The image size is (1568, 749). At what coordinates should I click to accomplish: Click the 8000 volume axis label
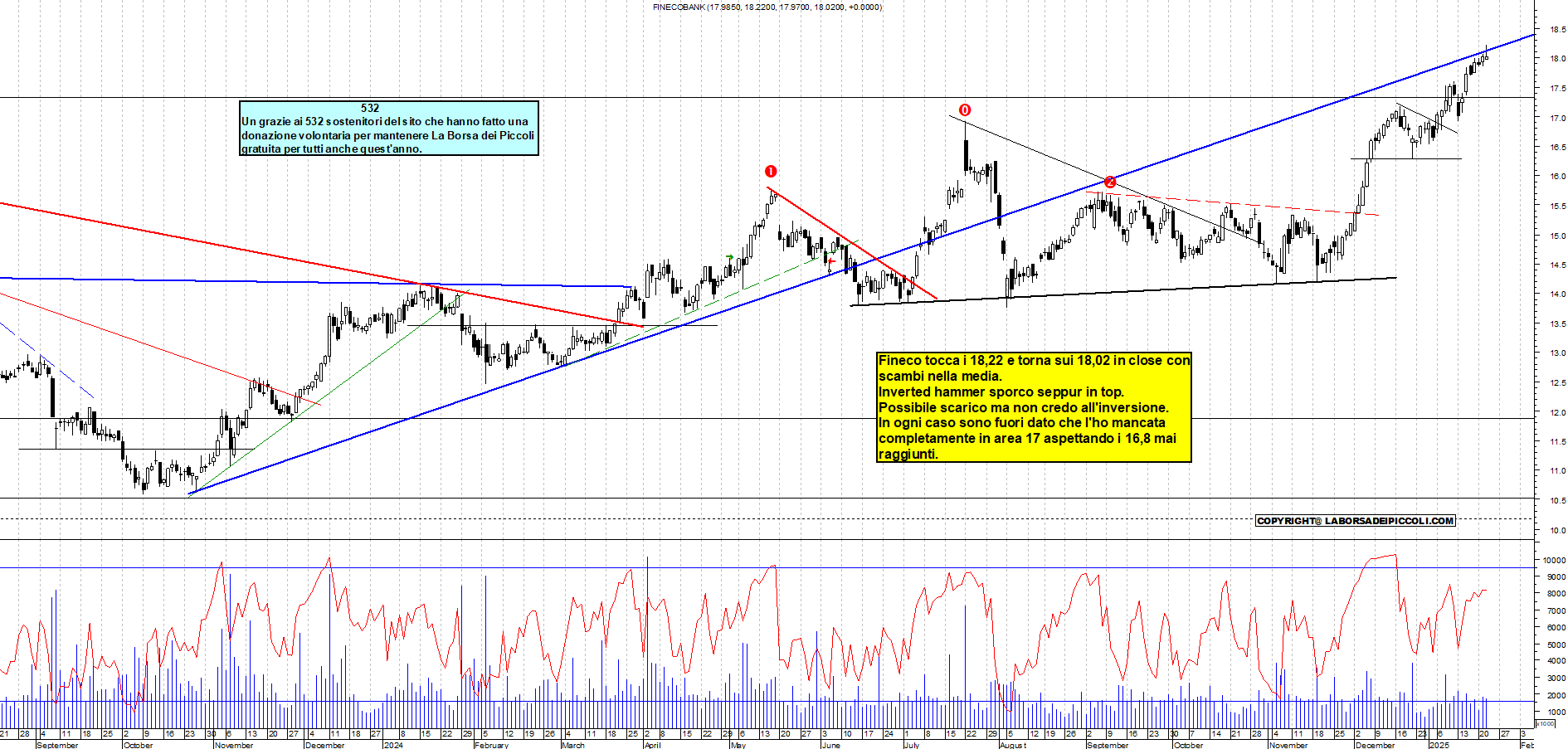coord(1556,594)
